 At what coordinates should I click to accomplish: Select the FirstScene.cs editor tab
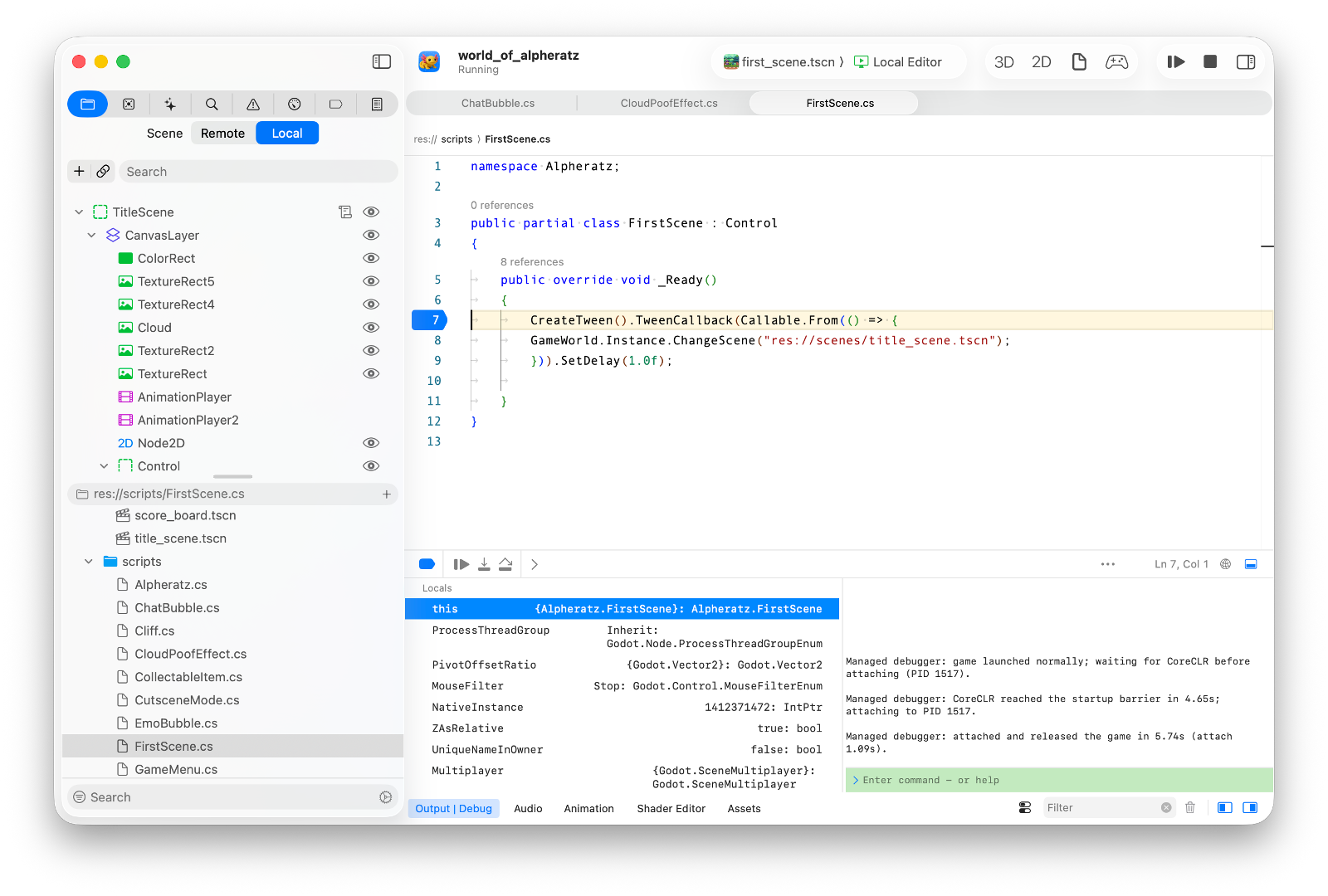click(x=840, y=104)
